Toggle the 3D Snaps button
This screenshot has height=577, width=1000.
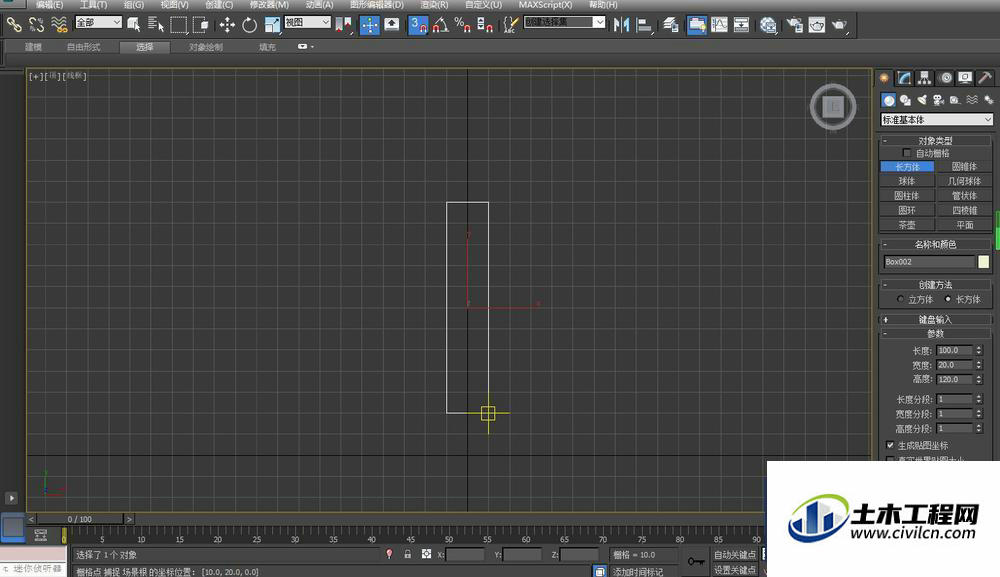point(418,25)
